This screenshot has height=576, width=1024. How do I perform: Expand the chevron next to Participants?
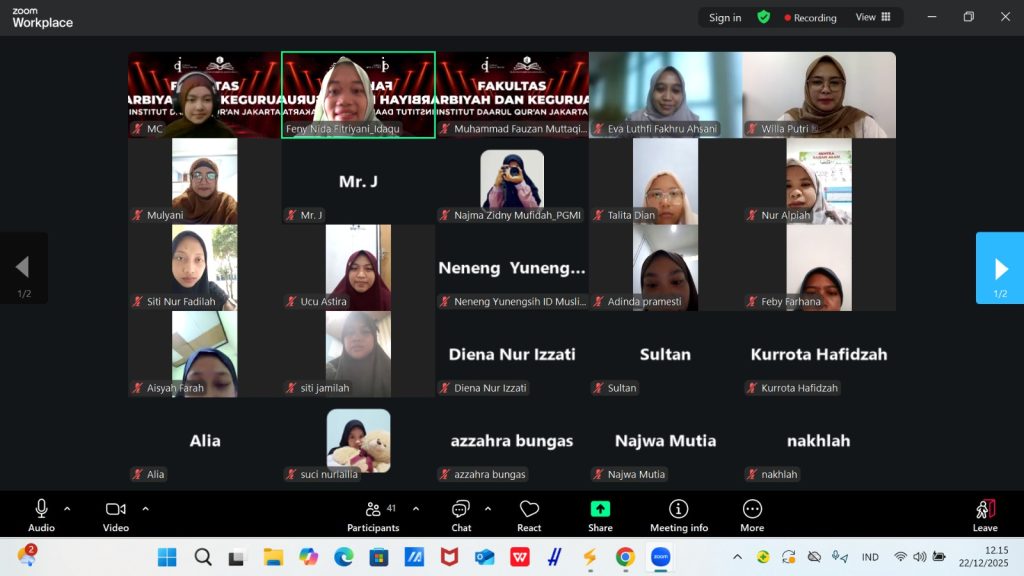point(416,508)
